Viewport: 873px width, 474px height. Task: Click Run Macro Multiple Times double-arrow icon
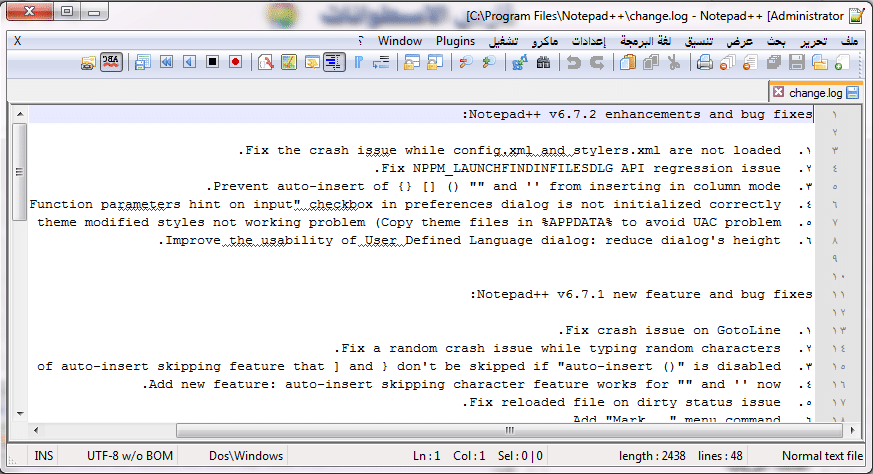click(166, 62)
